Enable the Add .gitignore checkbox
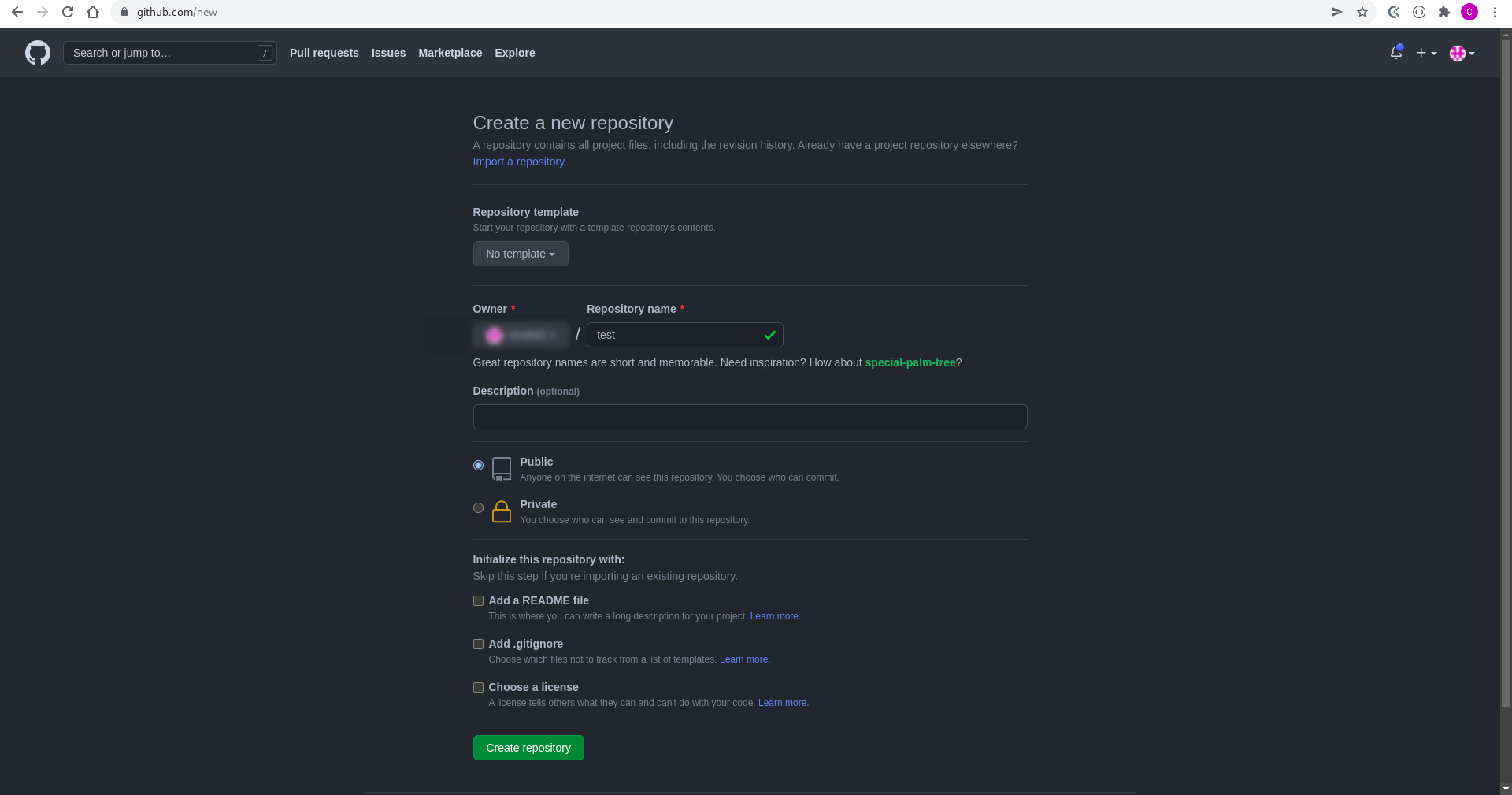 point(478,645)
